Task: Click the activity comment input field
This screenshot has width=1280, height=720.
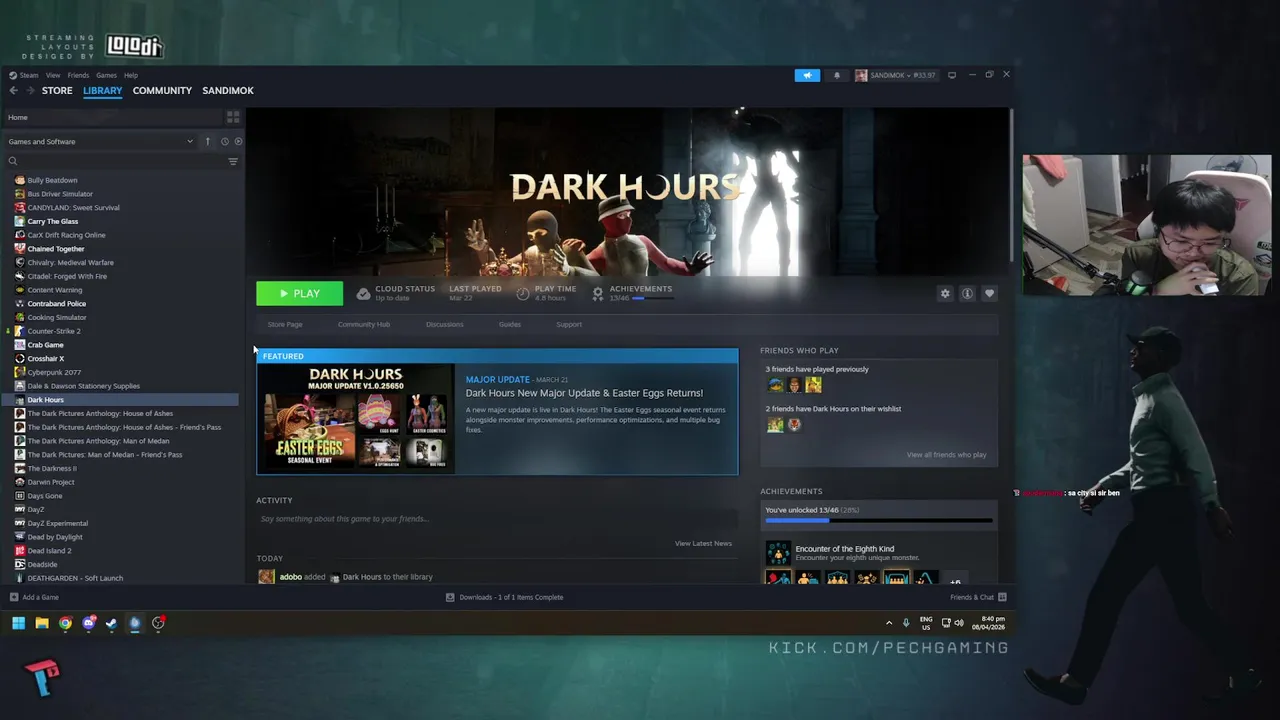Action: point(495,519)
